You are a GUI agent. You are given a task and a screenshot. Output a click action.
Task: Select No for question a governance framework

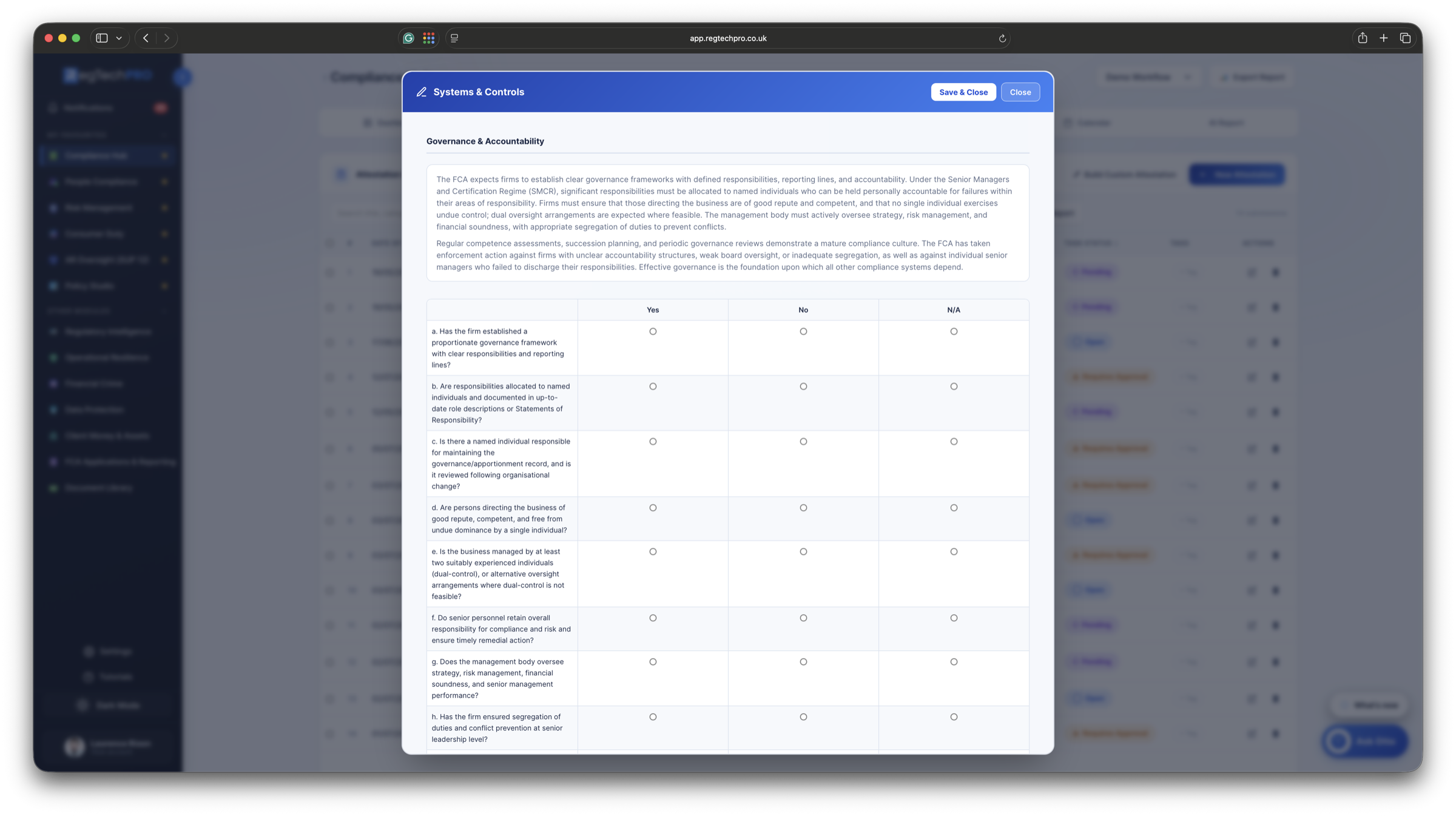coord(803,331)
